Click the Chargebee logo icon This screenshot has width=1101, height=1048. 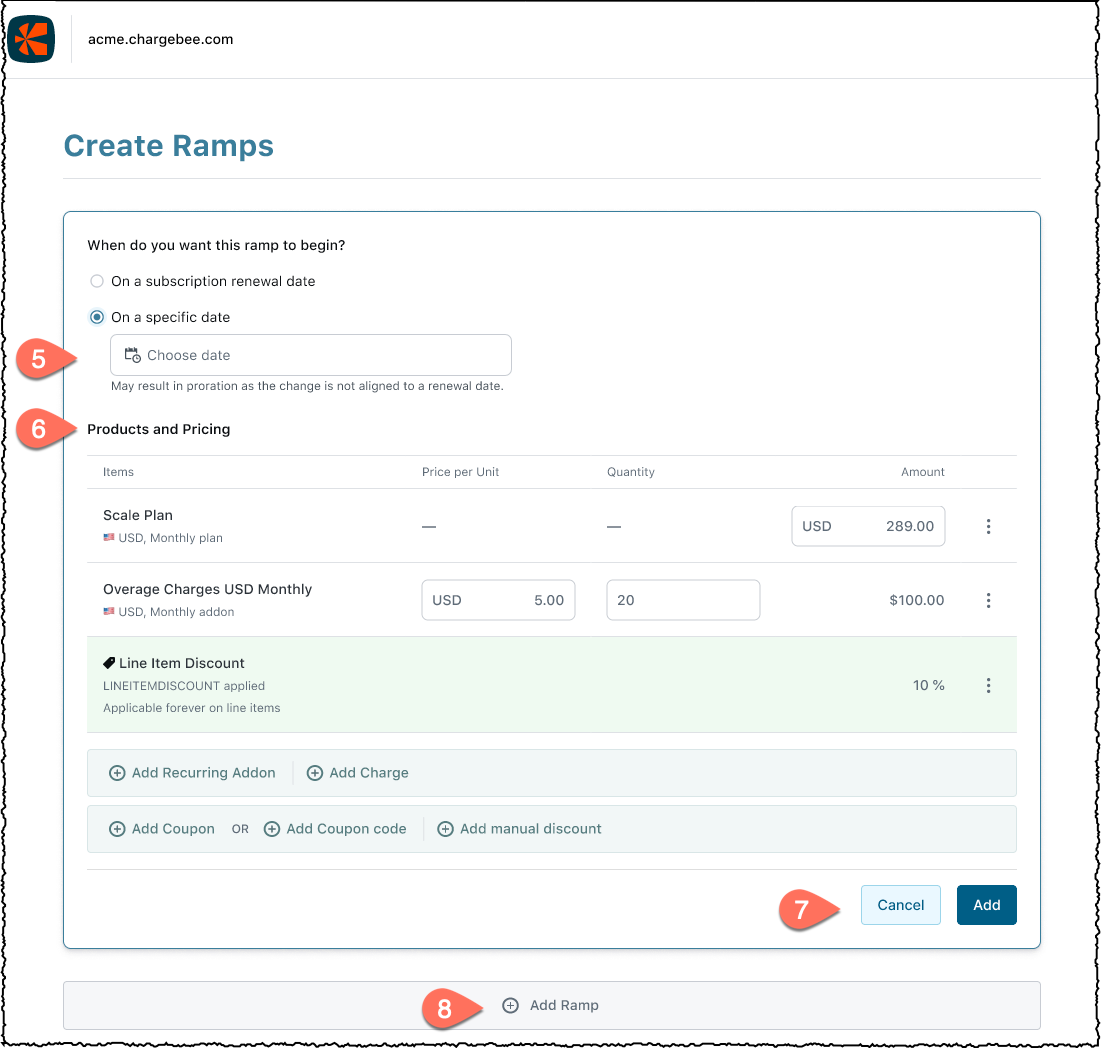[31, 40]
